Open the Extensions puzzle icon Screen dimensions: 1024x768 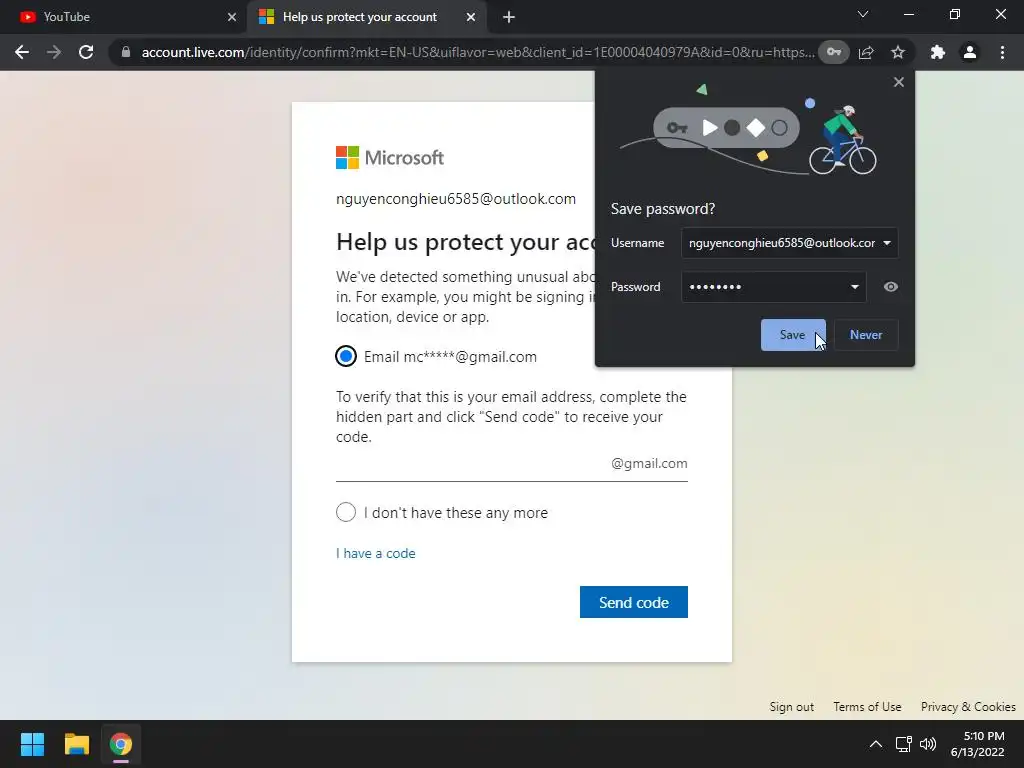coord(938,52)
